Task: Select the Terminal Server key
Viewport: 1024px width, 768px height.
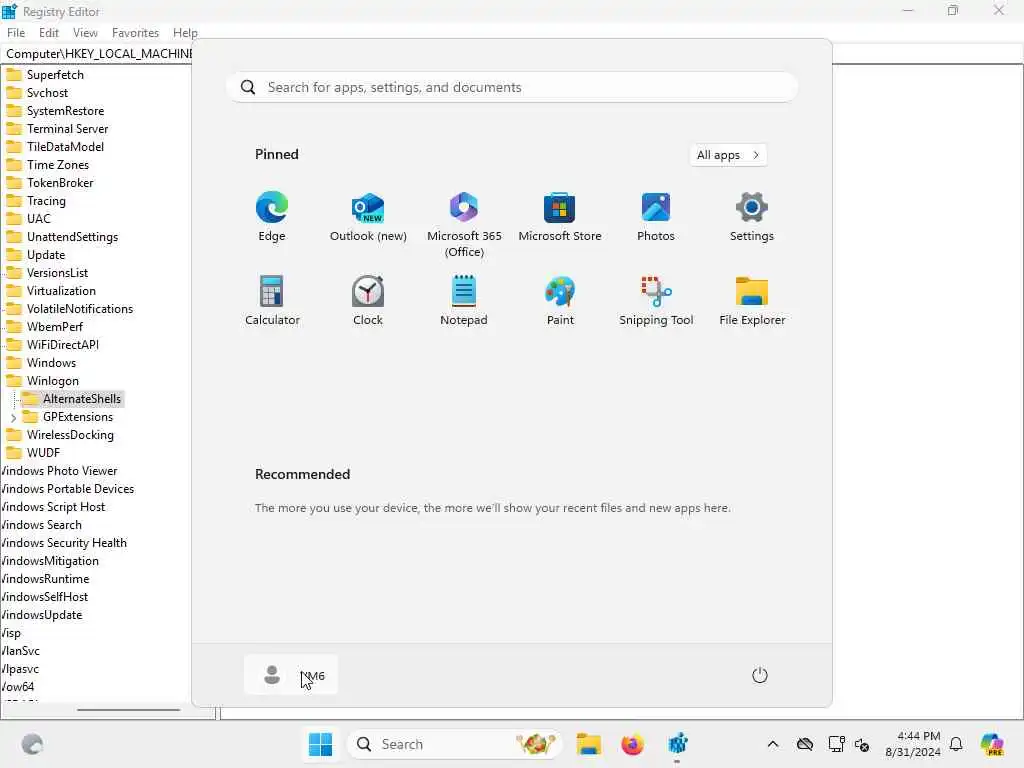Action: [x=67, y=129]
